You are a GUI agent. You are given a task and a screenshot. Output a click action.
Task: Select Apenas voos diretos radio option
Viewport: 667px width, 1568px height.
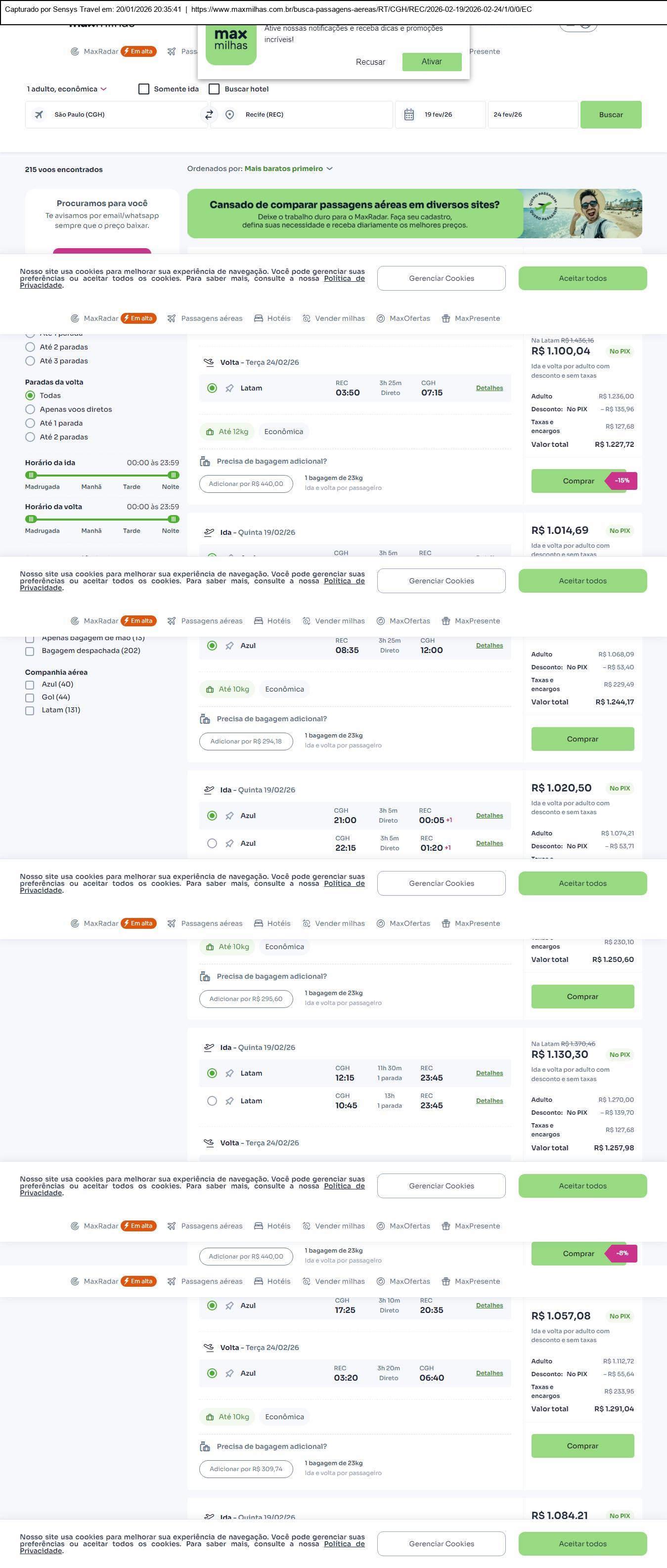pyautogui.click(x=30, y=410)
